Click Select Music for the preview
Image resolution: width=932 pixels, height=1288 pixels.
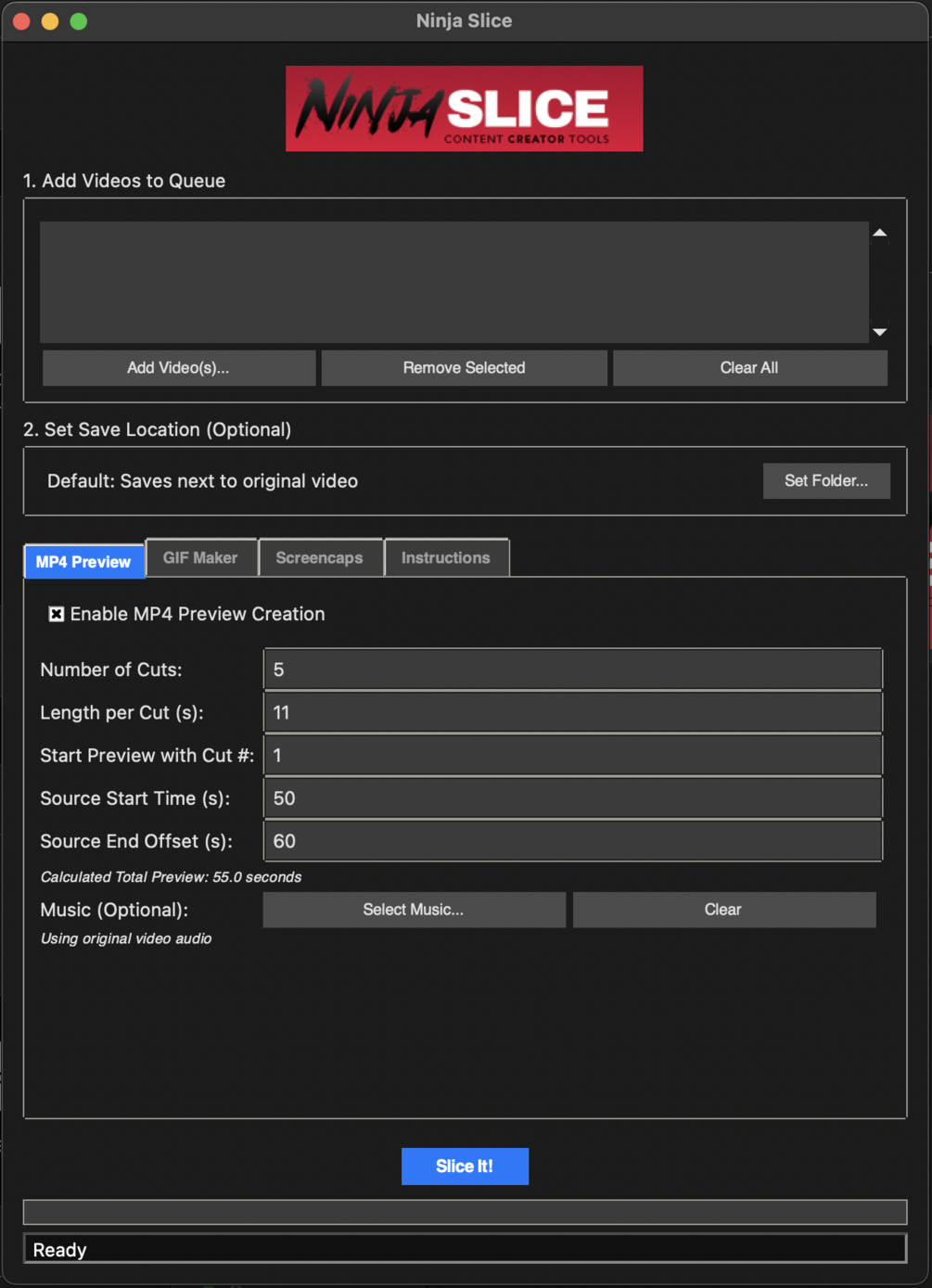coord(414,910)
